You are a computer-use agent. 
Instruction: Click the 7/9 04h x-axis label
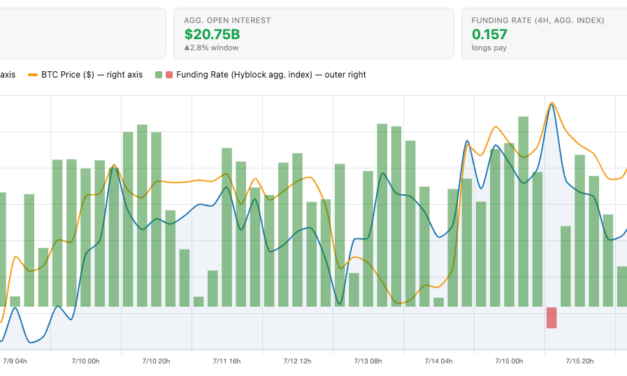pos(15,361)
